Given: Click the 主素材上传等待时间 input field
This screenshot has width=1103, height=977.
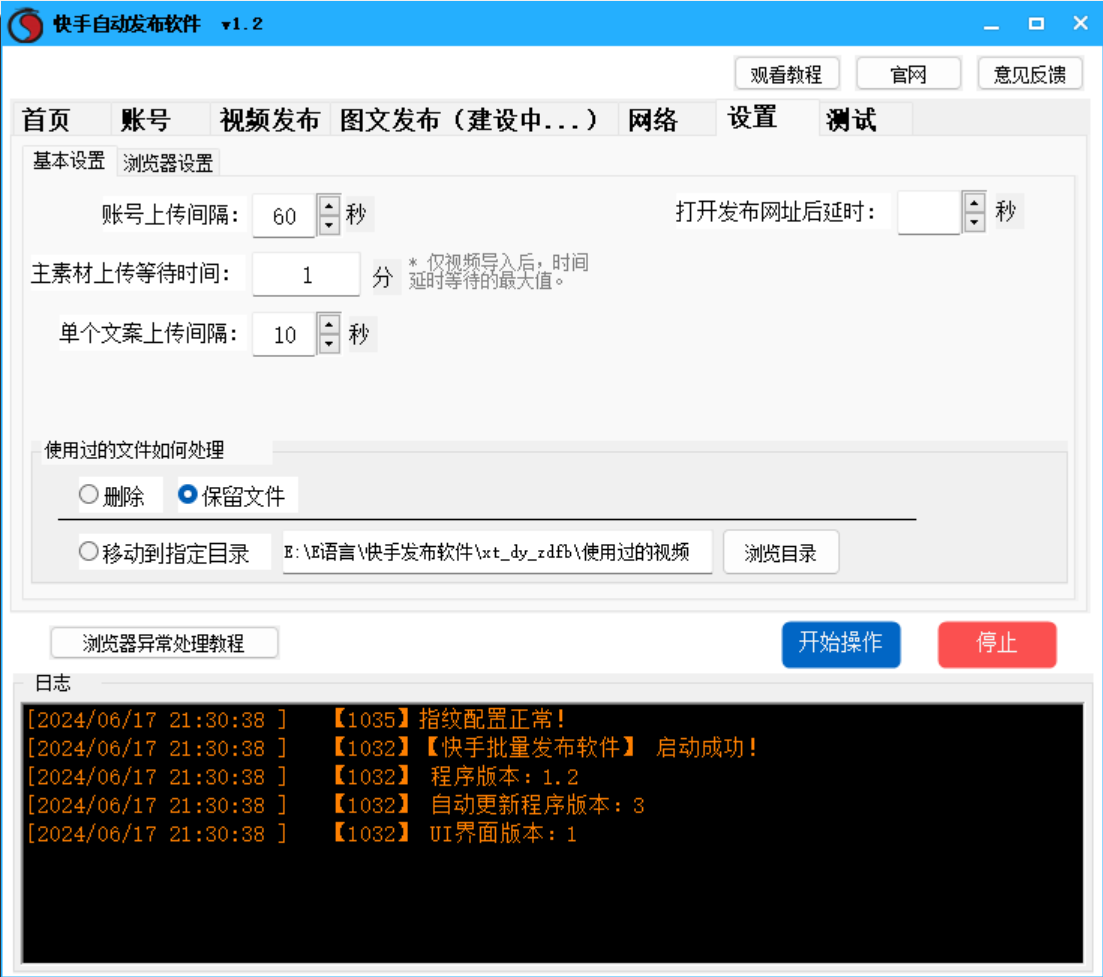Looking at the screenshot, I should point(307,274).
